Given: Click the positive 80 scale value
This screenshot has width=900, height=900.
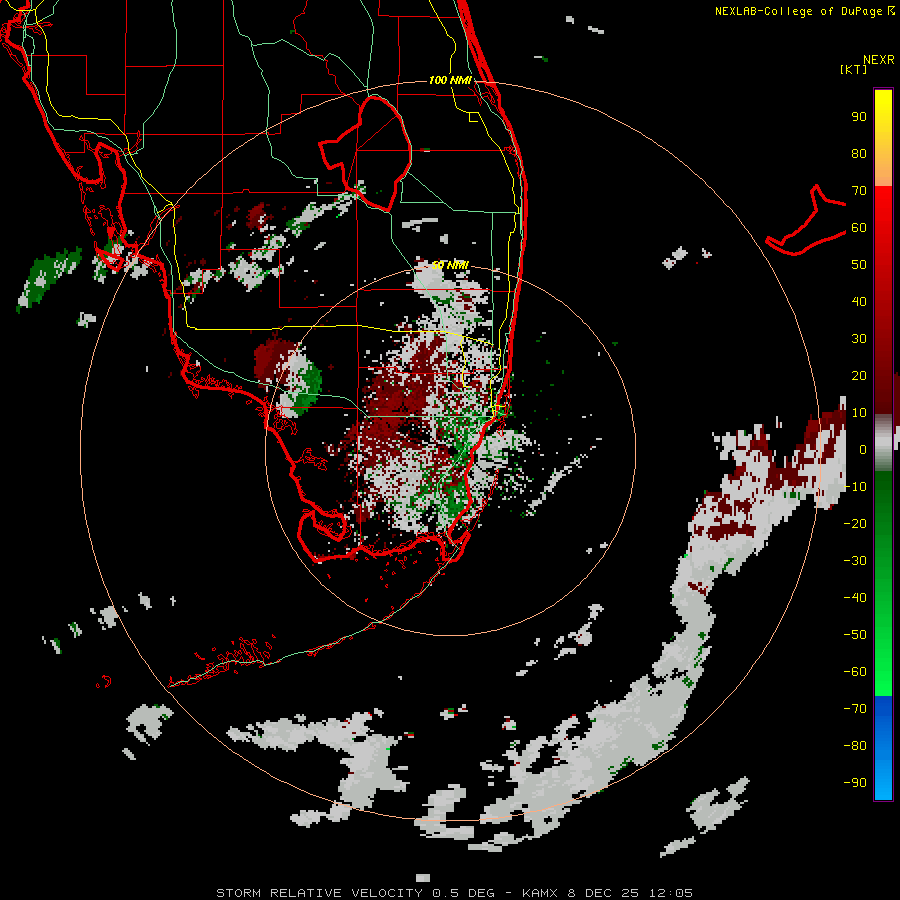Looking at the screenshot, I should click(859, 153).
